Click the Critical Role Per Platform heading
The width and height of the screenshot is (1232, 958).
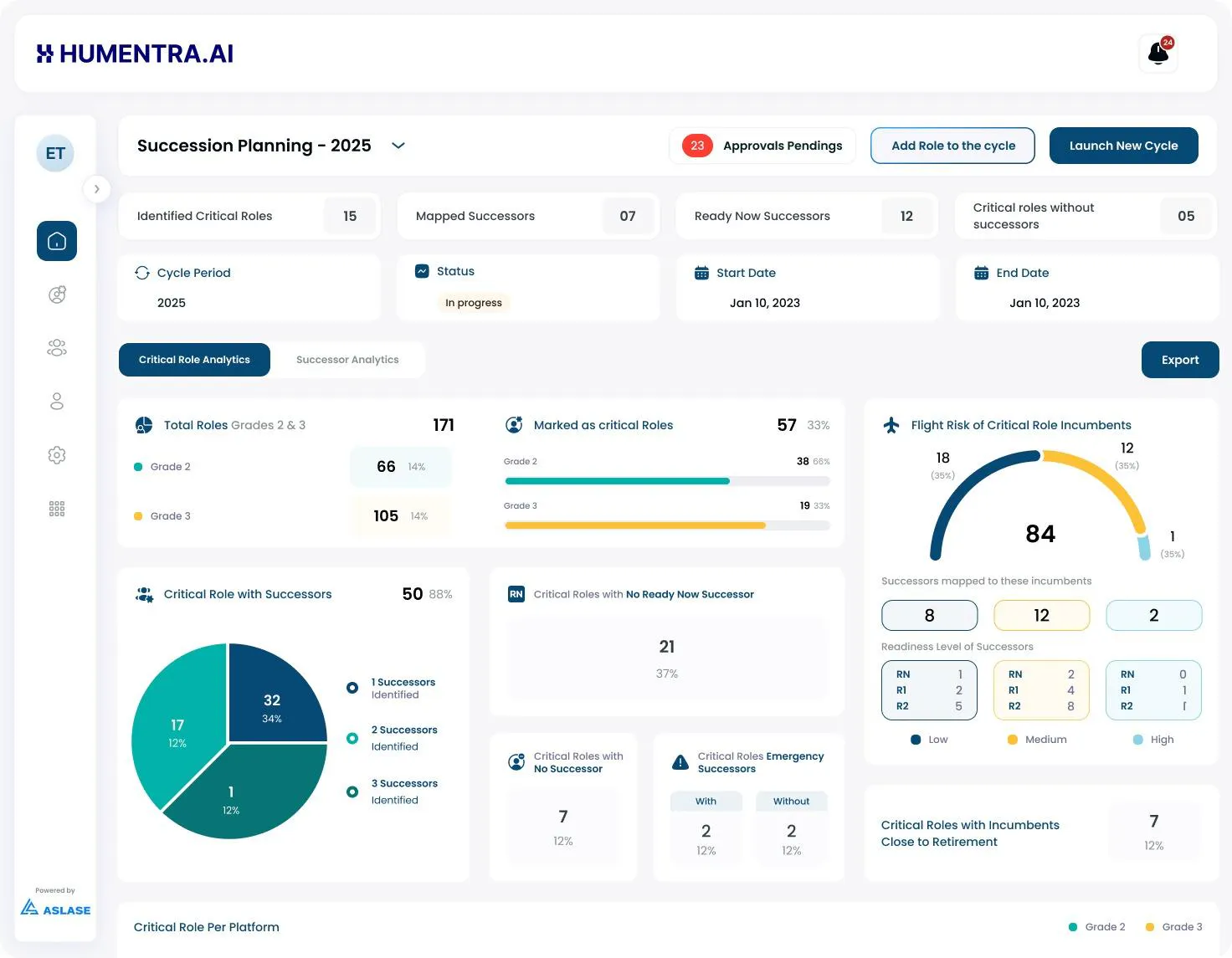207,927
